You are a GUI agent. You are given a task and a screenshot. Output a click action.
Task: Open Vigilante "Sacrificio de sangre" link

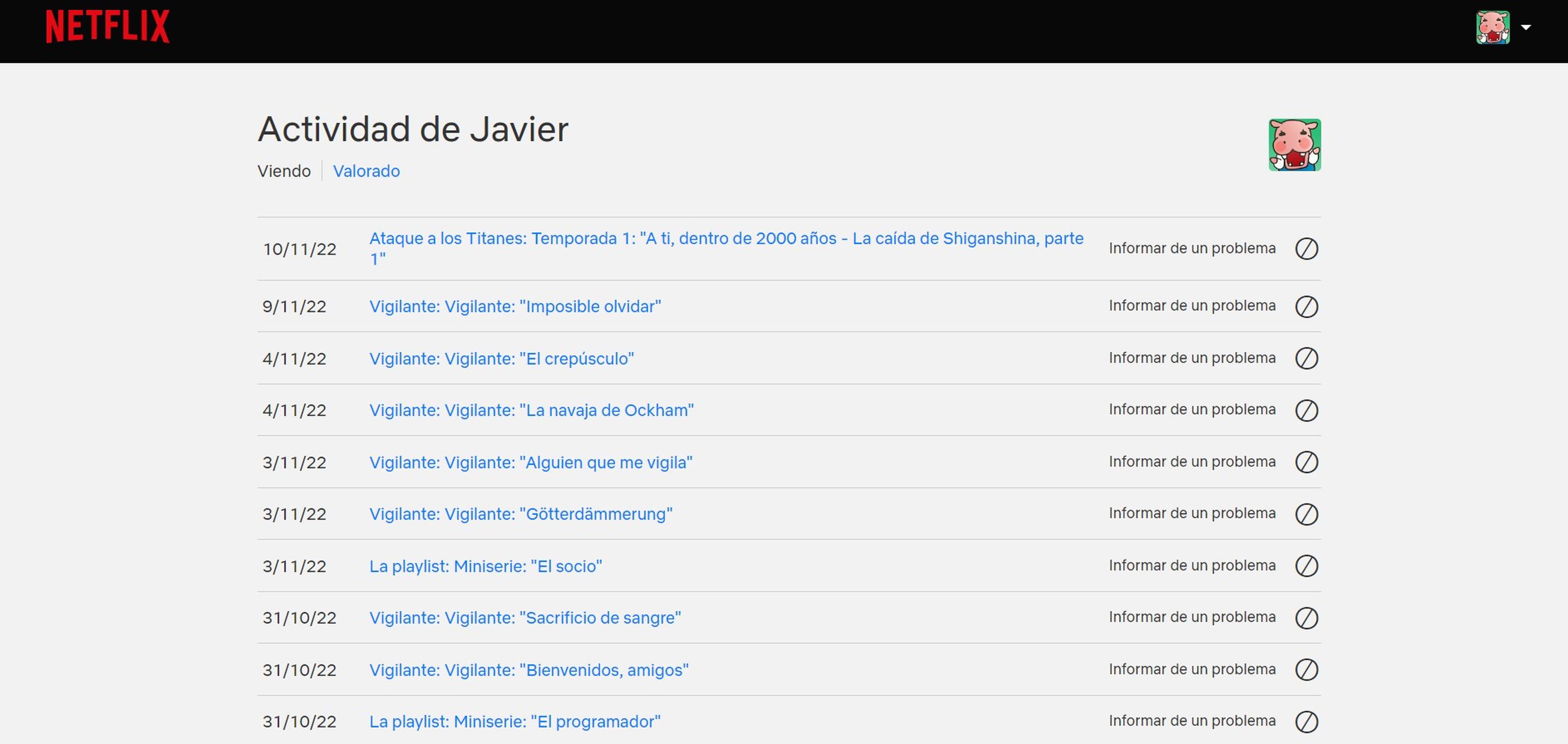coord(525,618)
